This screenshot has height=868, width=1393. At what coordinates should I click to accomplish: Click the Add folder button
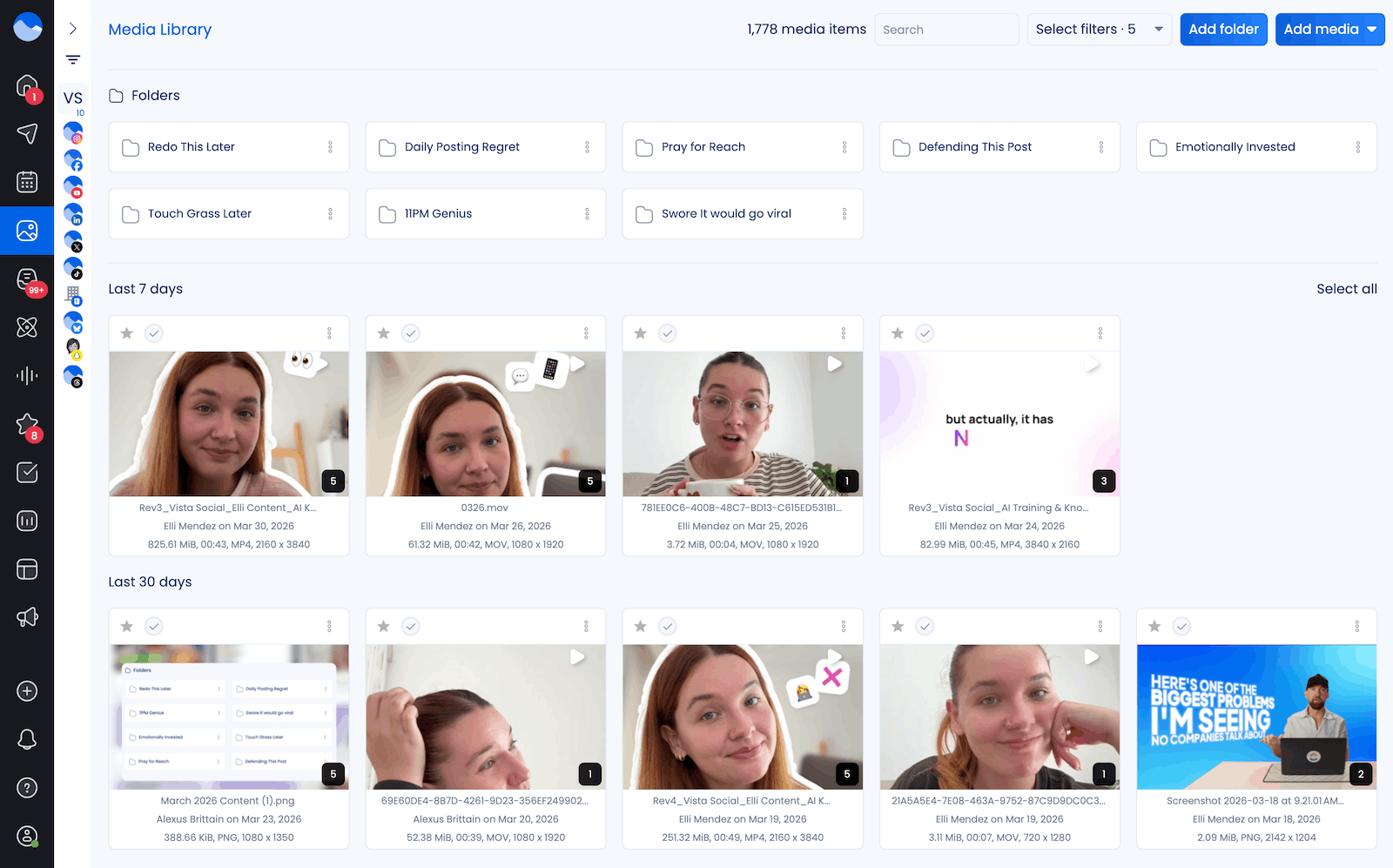(1223, 30)
